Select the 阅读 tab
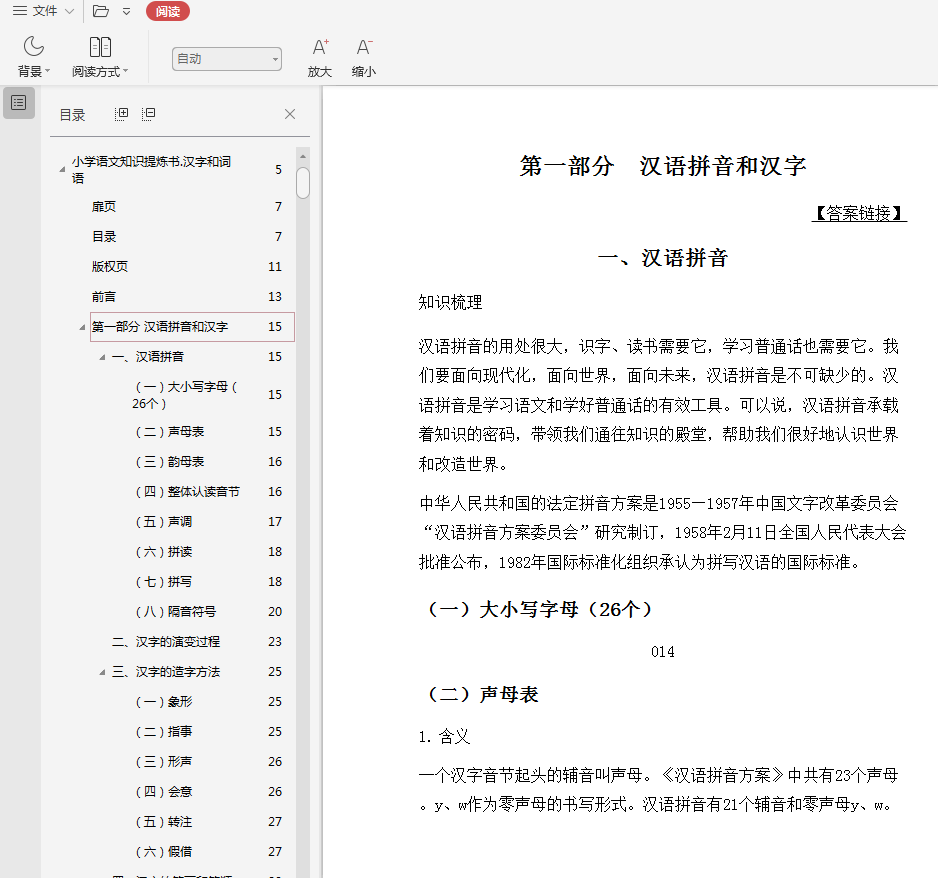The width and height of the screenshot is (938, 878). (x=168, y=11)
